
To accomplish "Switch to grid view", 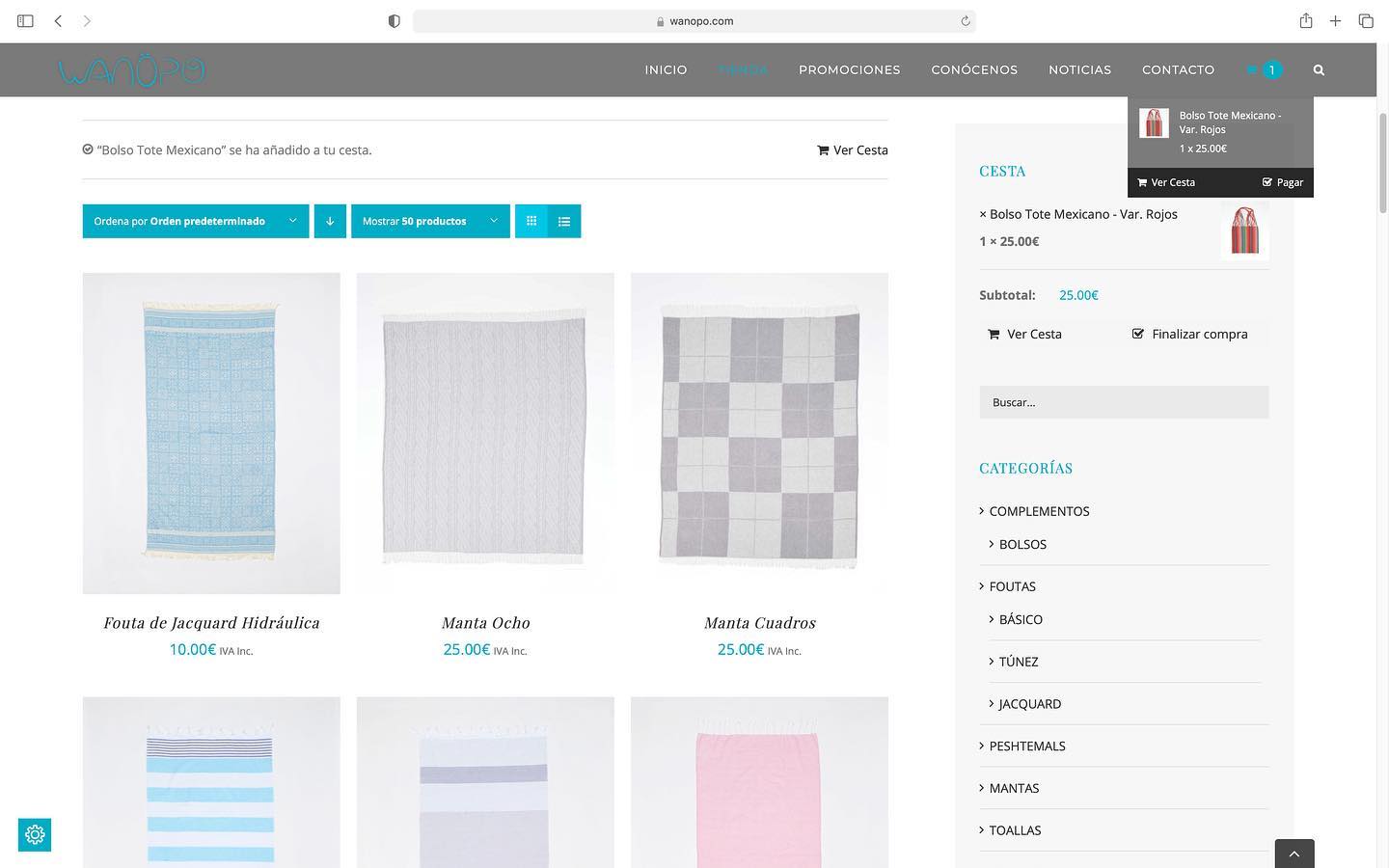I will tap(531, 221).
